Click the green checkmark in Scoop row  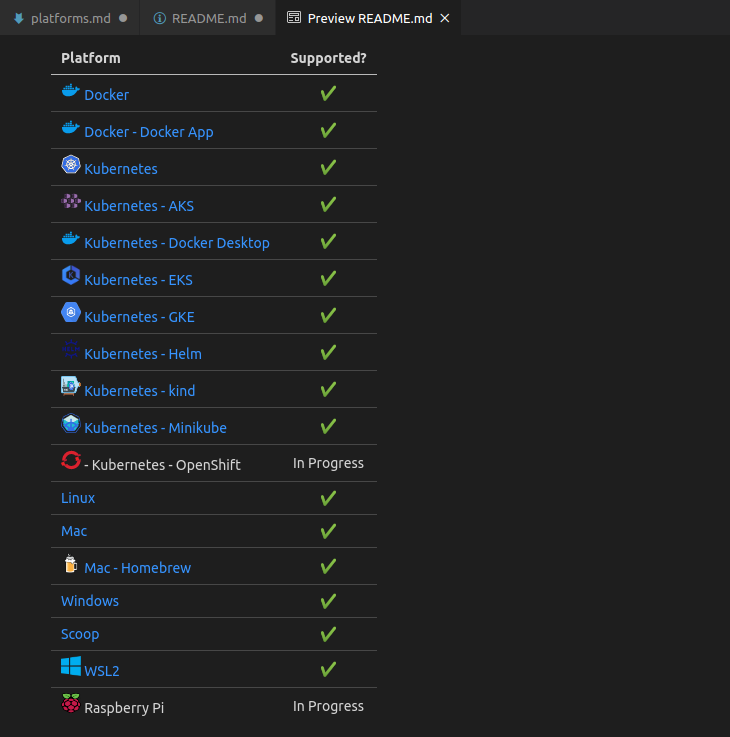coord(328,634)
